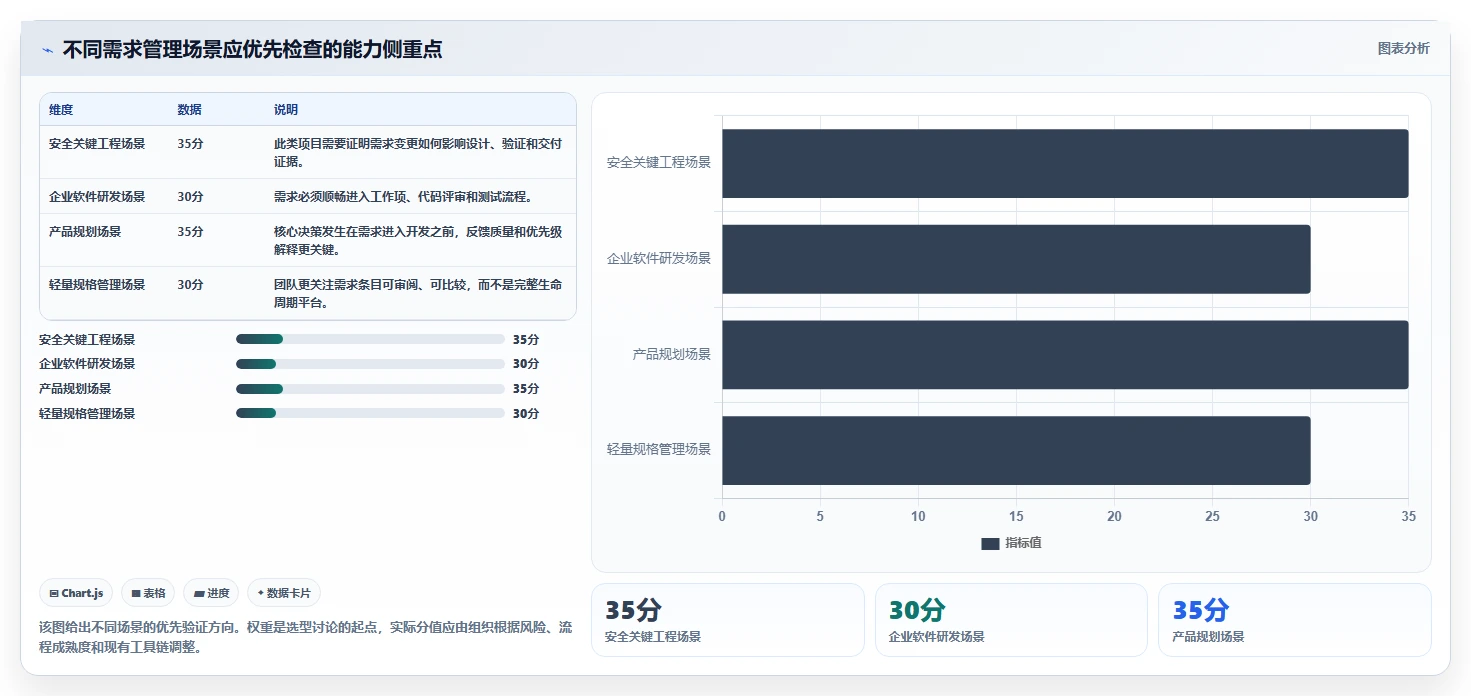Viewport: 1471px width, 696px height.
Task: Click the 安全关键工程场景 progress list label
Action: (87, 339)
